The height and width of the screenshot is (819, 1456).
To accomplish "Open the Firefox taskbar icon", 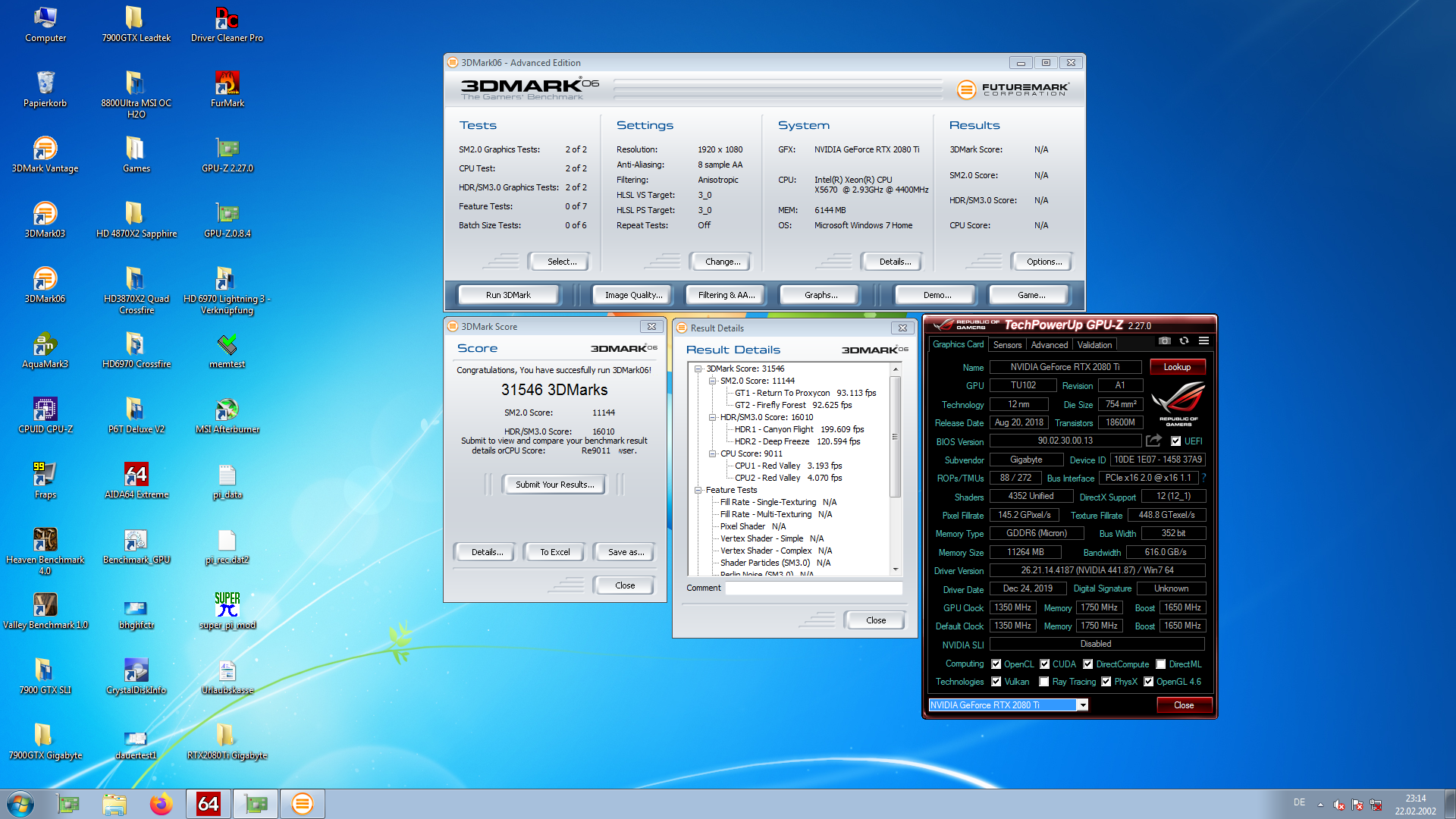I will (161, 804).
